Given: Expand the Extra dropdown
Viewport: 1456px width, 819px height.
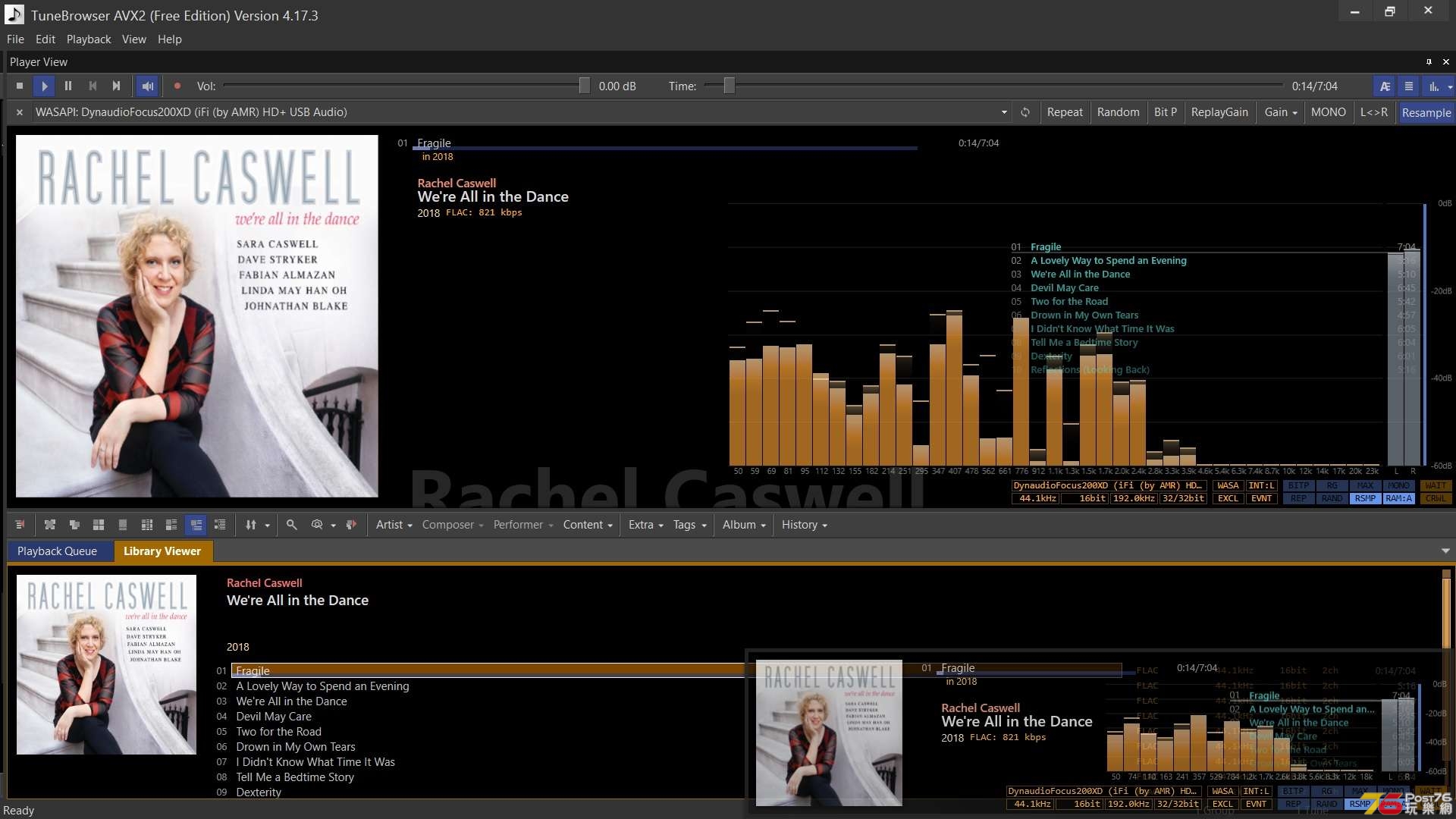Looking at the screenshot, I should [645, 525].
